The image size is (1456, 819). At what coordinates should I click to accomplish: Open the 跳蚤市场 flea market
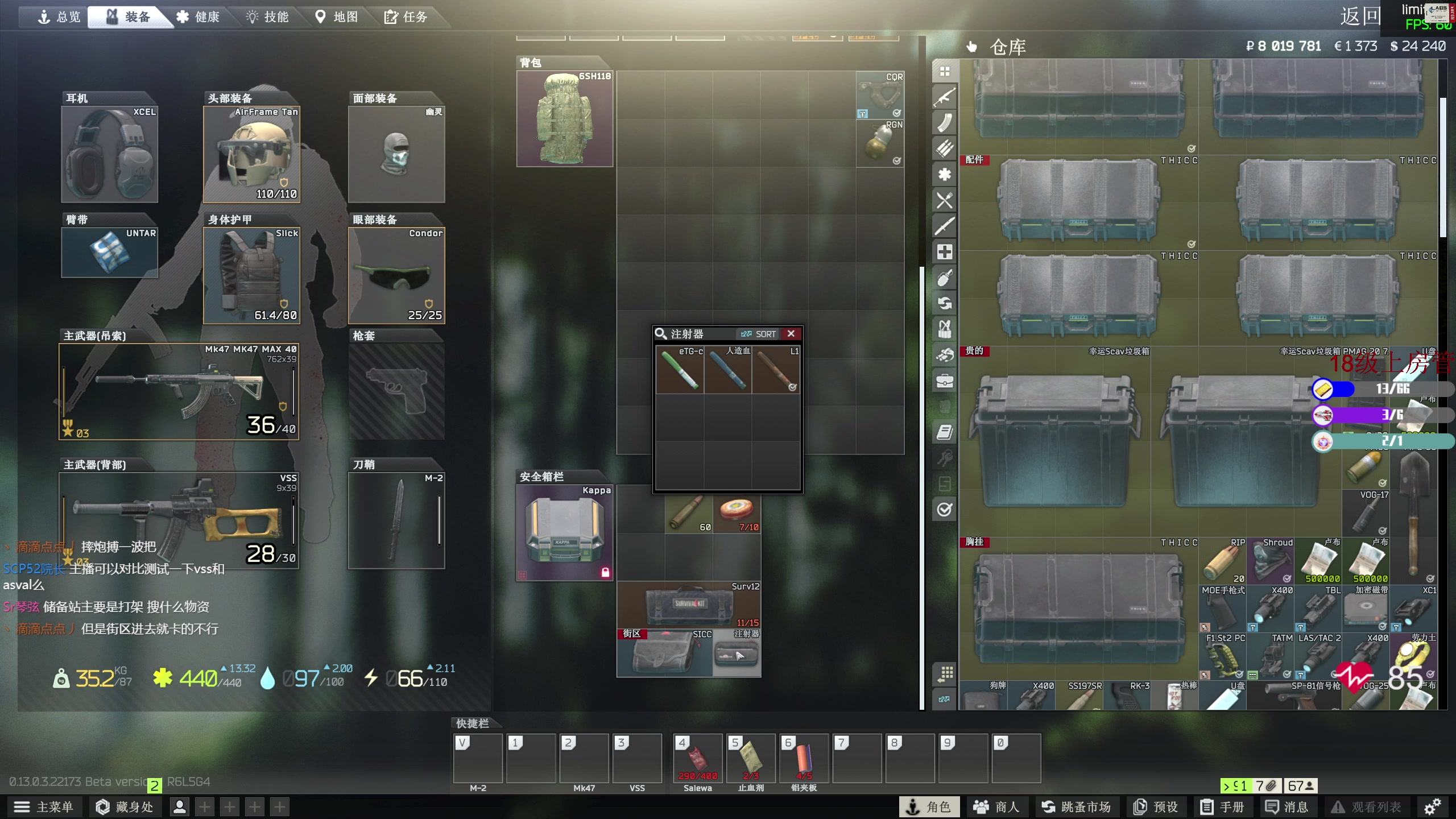[x=1076, y=806]
